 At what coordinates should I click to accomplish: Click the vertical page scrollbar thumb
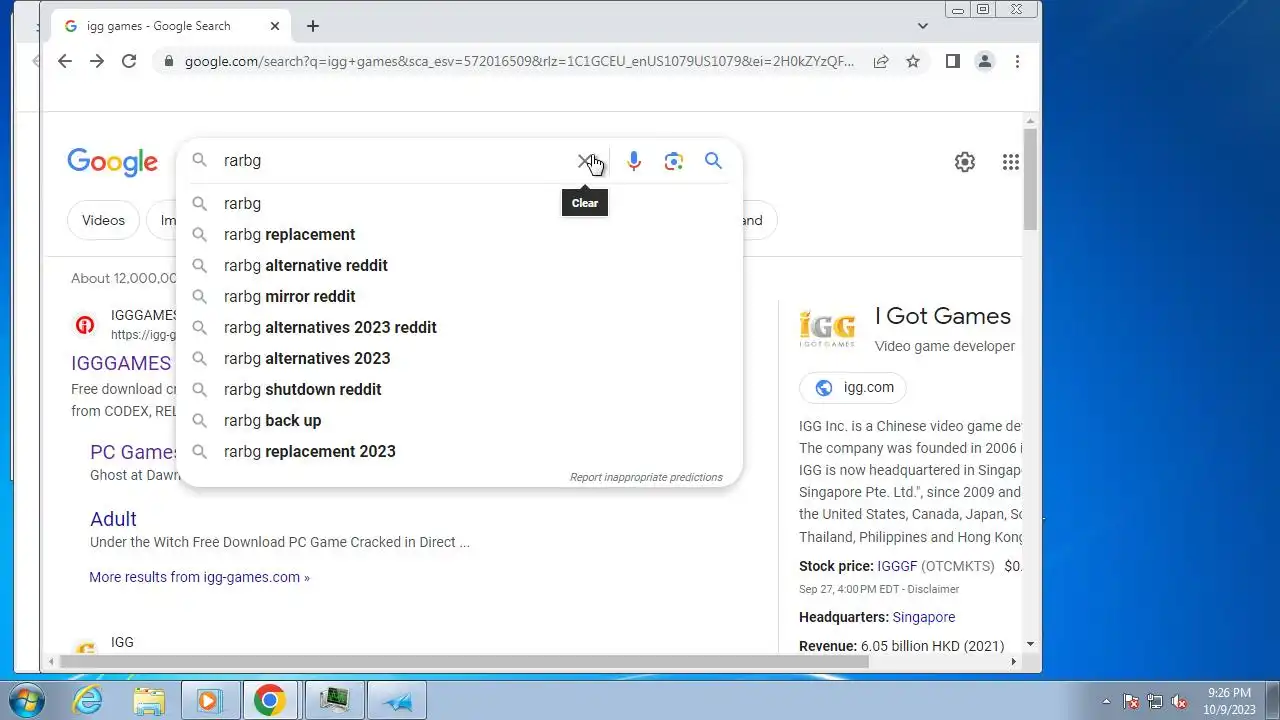tap(1030, 180)
